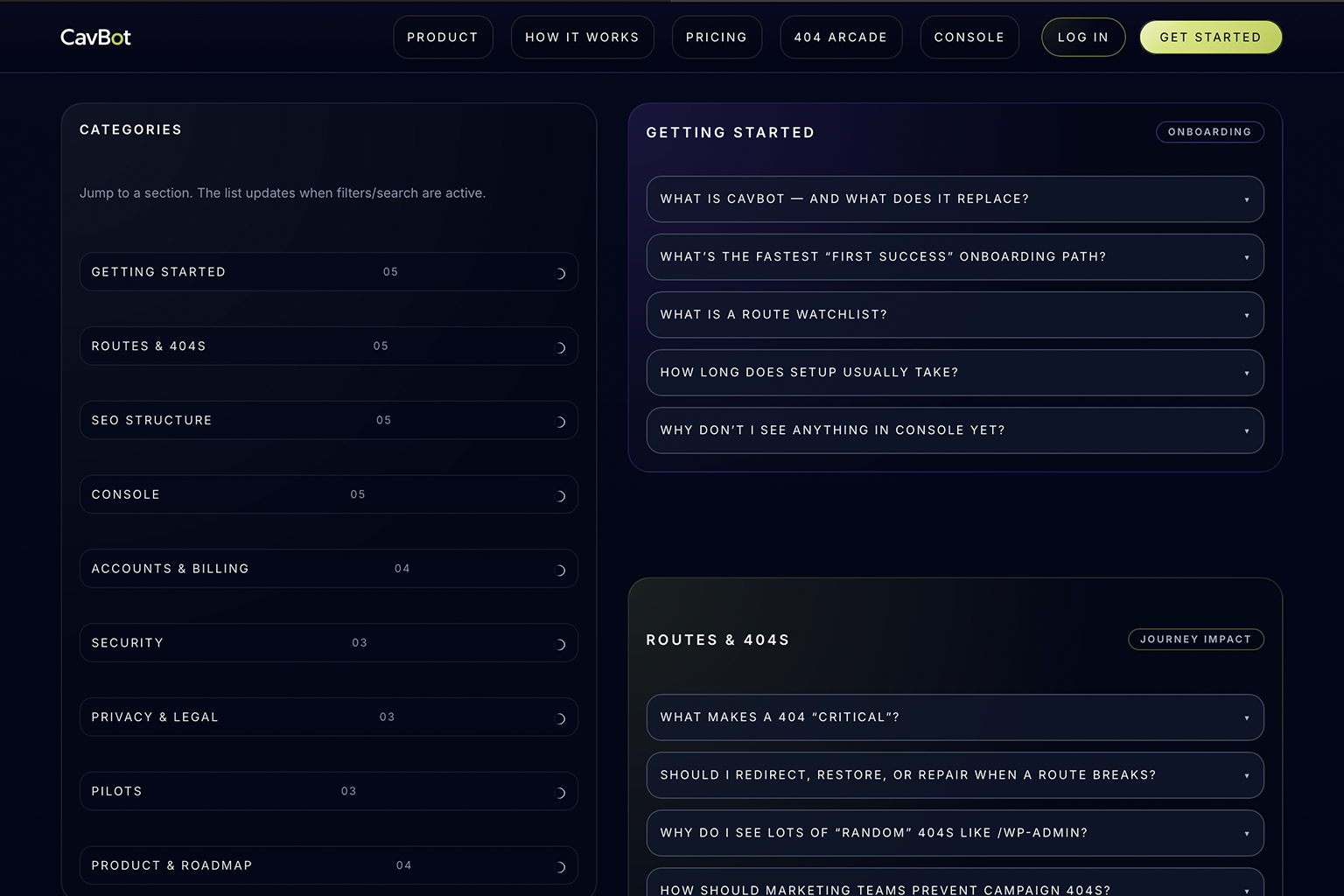Expand "What is a Route Watchlist?"

[x=955, y=314]
